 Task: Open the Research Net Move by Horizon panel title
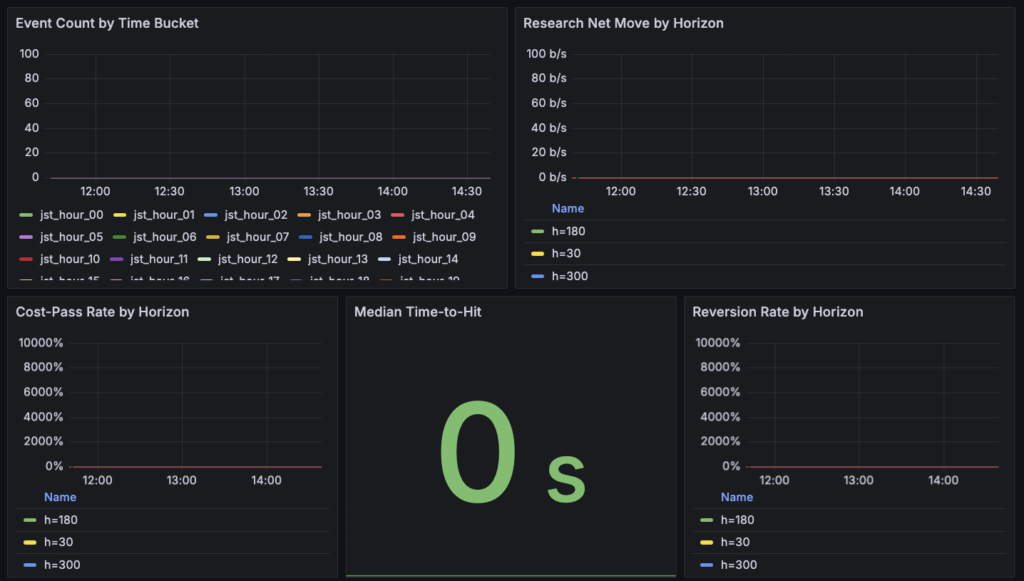(623, 23)
